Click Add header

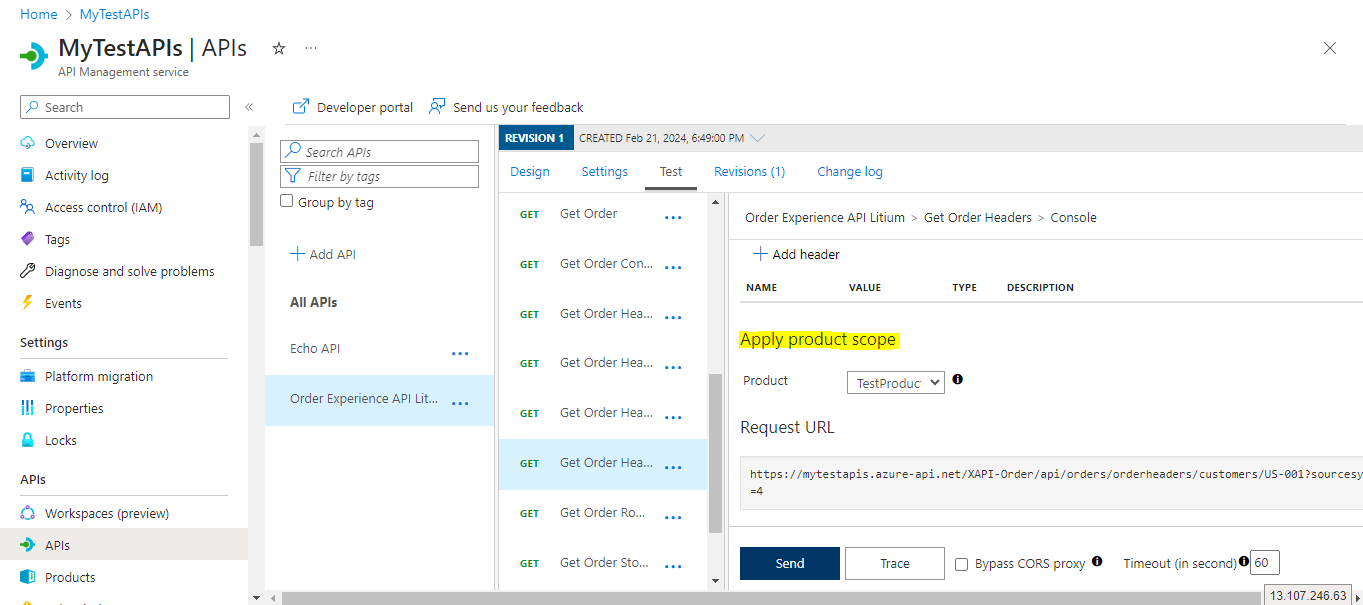point(797,254)
